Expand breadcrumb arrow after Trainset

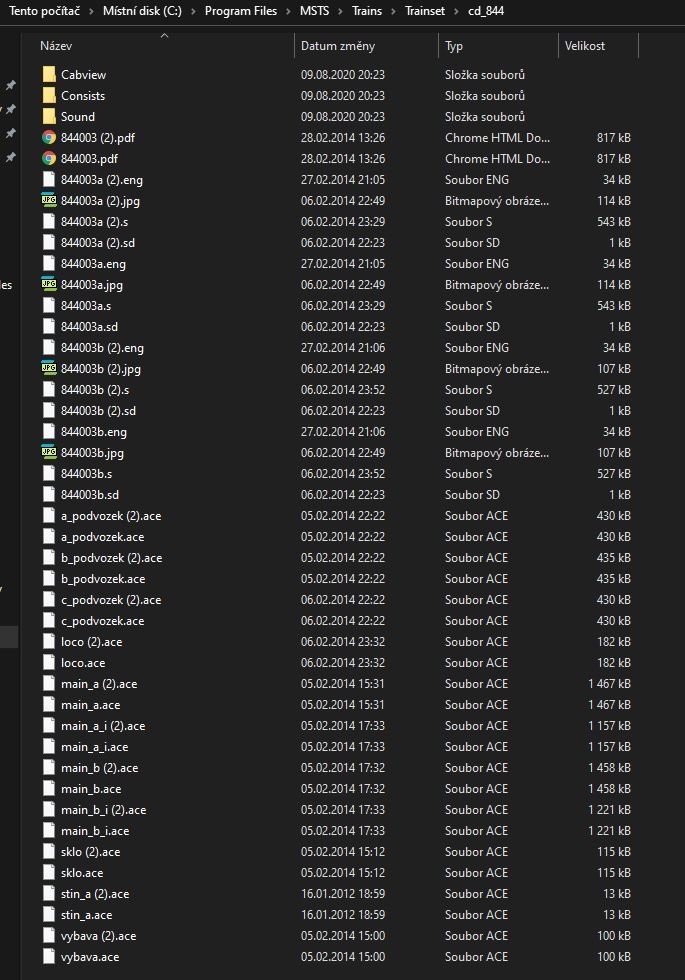click(455, 11)
